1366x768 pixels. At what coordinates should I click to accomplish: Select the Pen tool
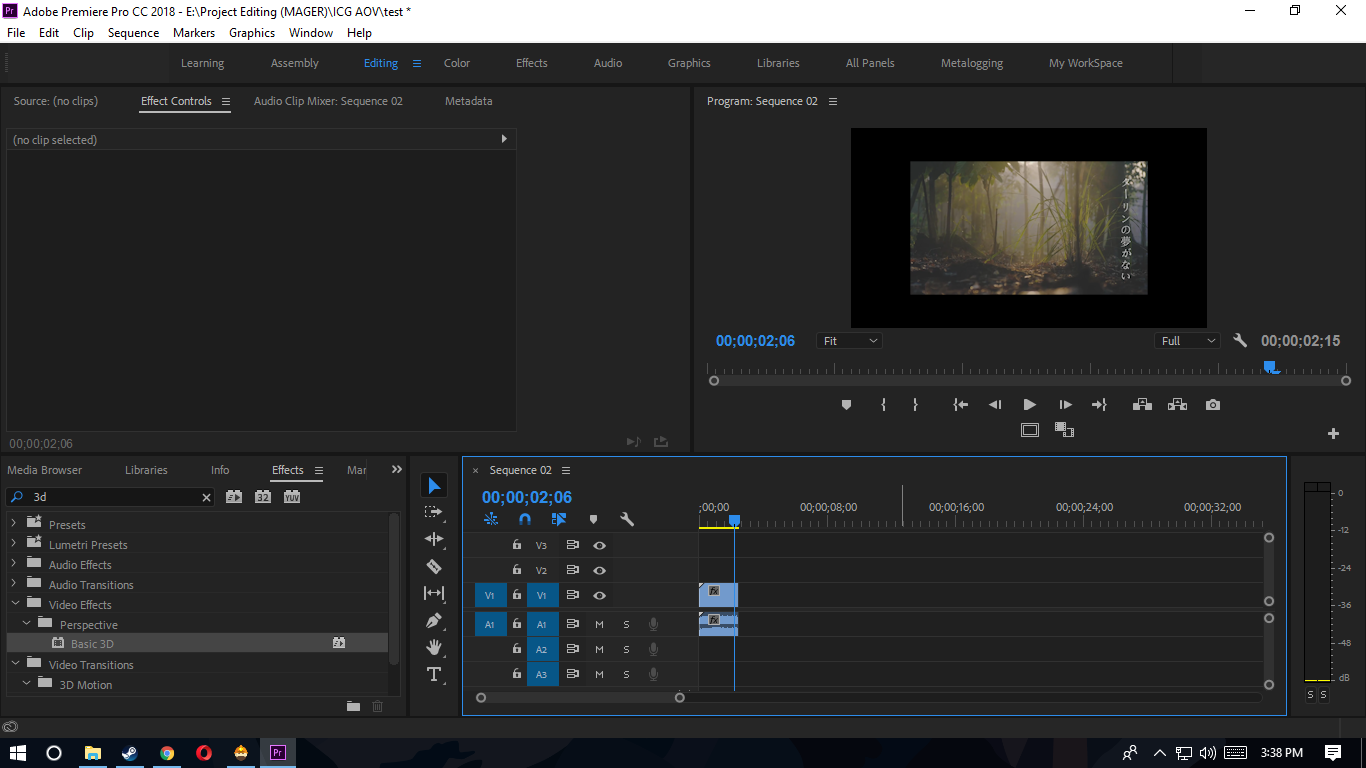tap(434, 620)
